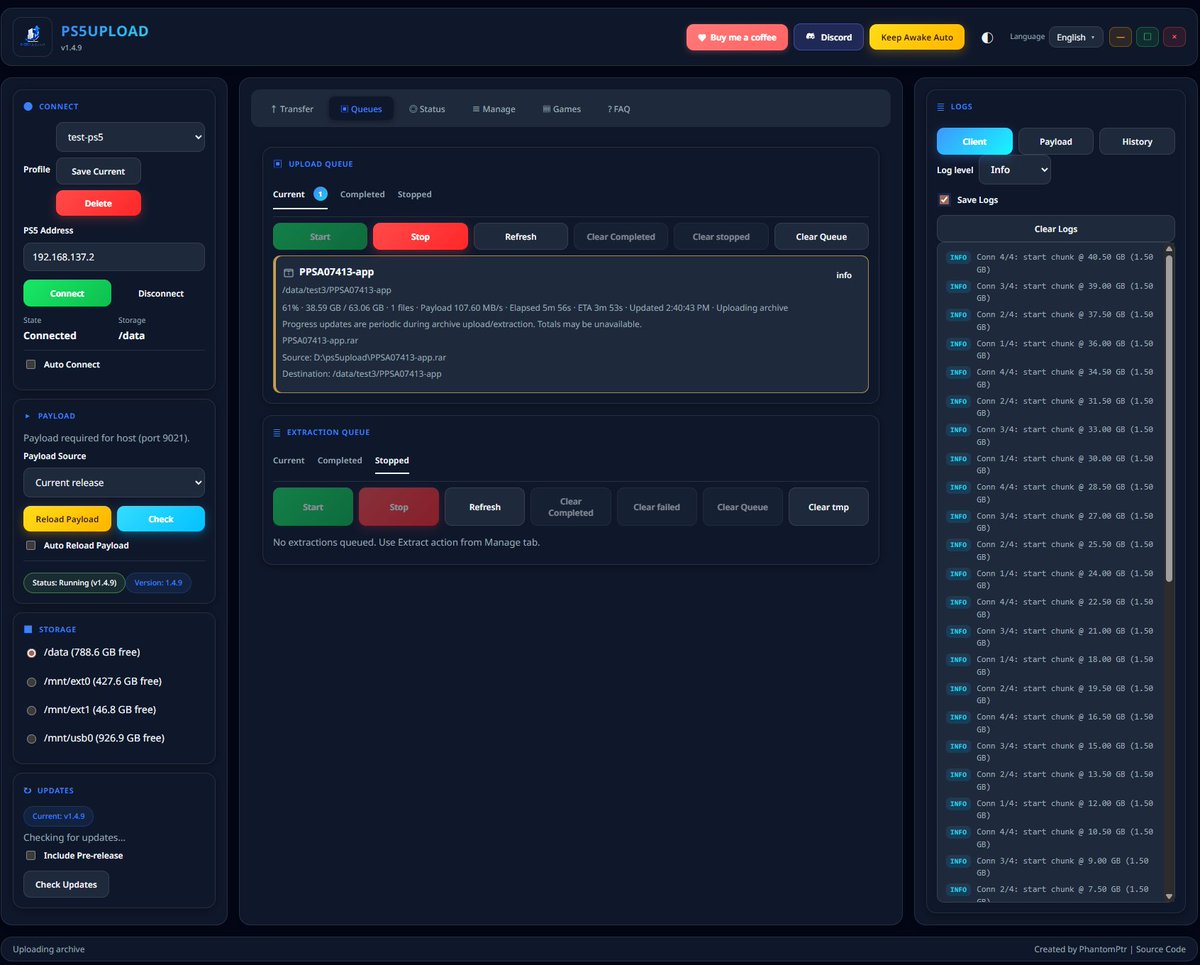Refresh the Upload Queue

[520, 236]
